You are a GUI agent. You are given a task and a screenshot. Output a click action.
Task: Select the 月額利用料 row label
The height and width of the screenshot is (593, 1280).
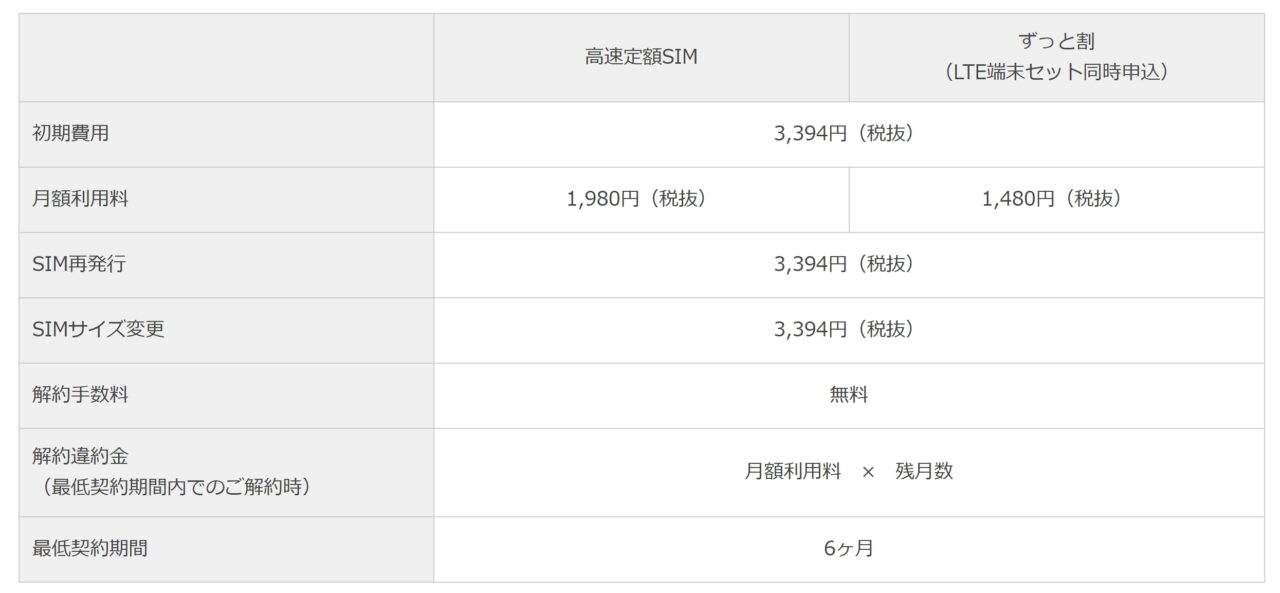(x=80, y=199)
